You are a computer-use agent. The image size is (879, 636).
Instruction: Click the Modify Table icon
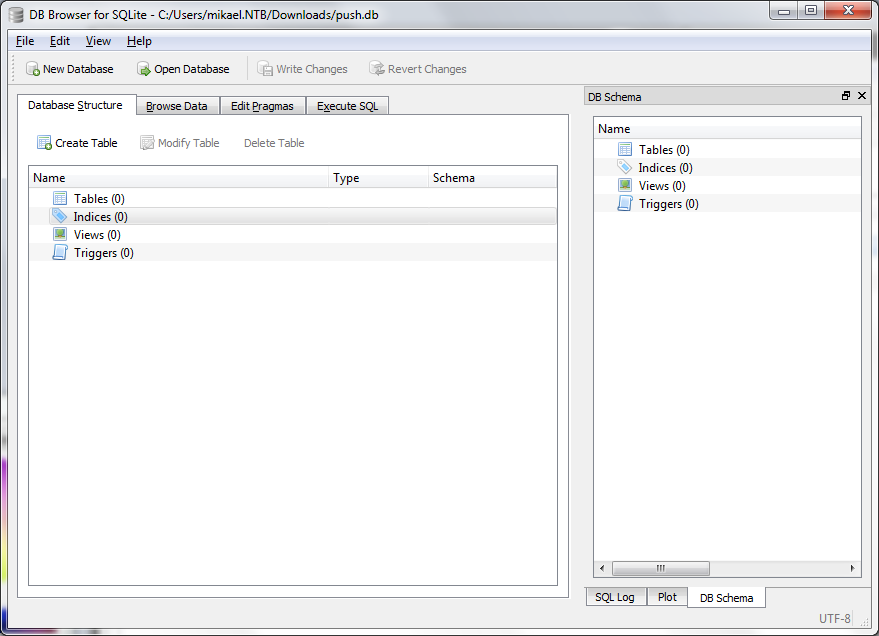[x=147, y=143]
